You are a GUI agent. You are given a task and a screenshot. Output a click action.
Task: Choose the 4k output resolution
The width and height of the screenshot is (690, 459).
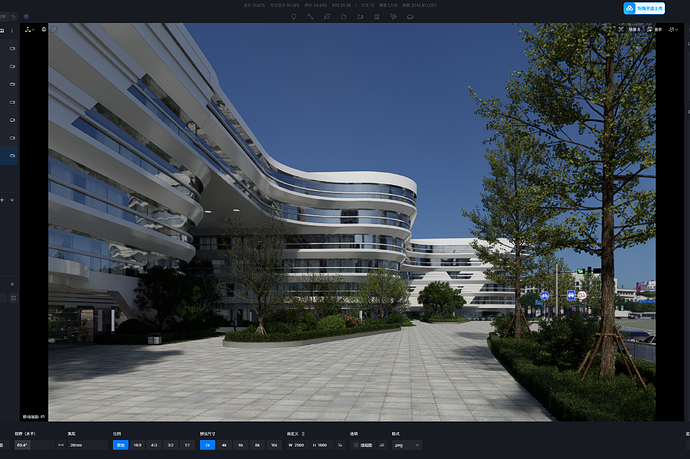[x=224, y=444]
